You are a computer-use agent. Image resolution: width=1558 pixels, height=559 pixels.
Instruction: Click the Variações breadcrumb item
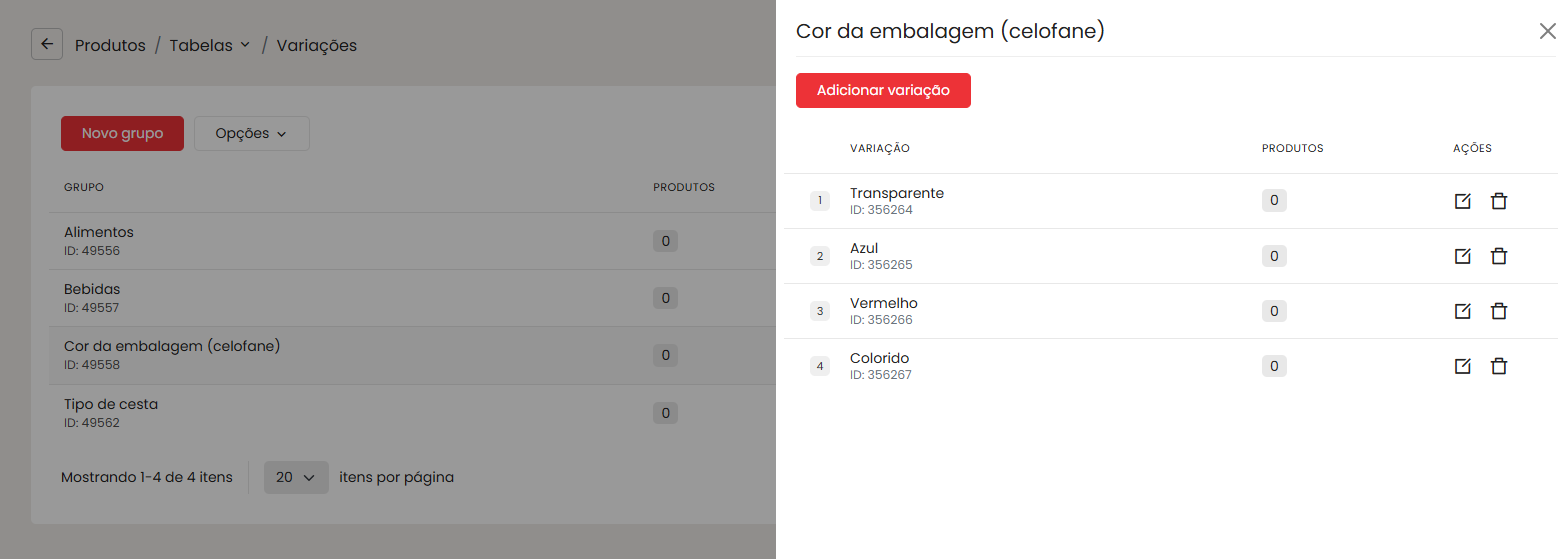coord(316,45)
